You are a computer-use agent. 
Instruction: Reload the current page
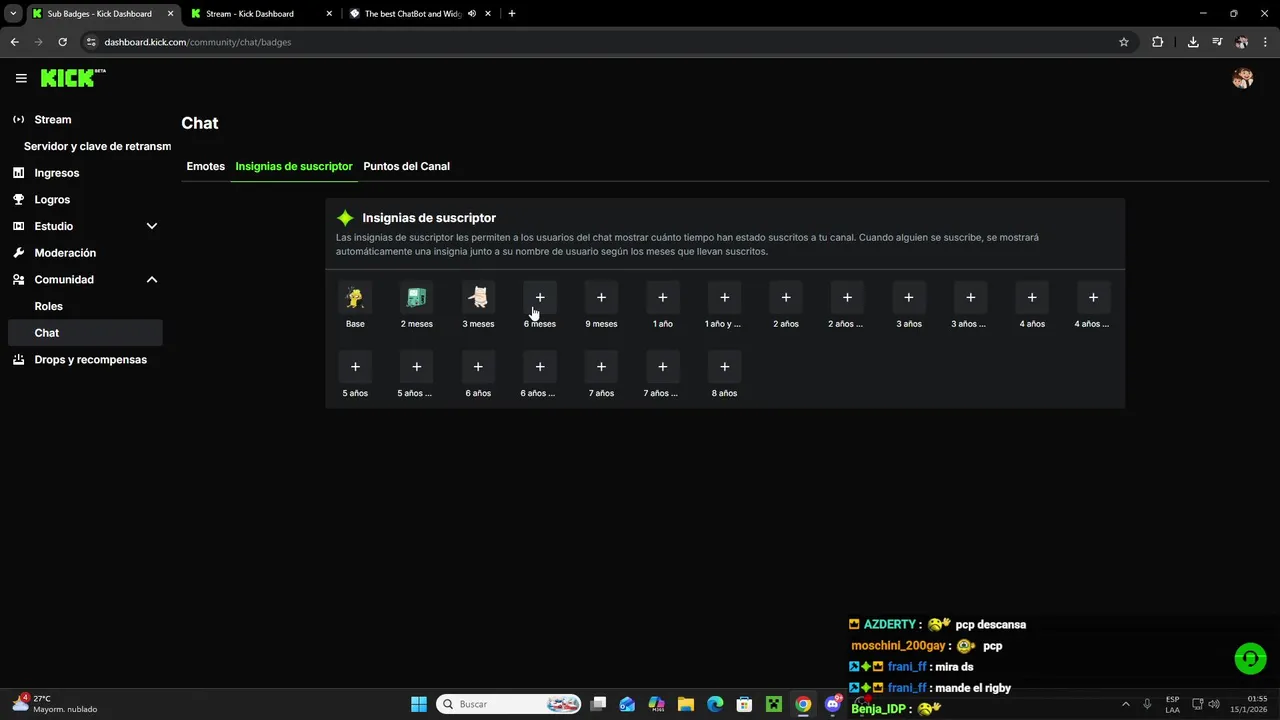pos(62,42)
